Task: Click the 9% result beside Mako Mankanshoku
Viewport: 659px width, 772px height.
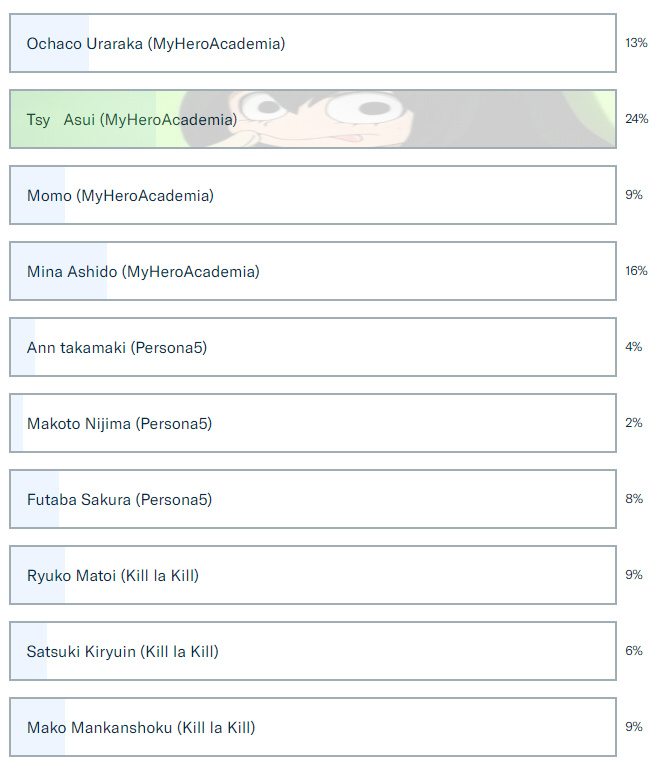Action: pos(633,726)
